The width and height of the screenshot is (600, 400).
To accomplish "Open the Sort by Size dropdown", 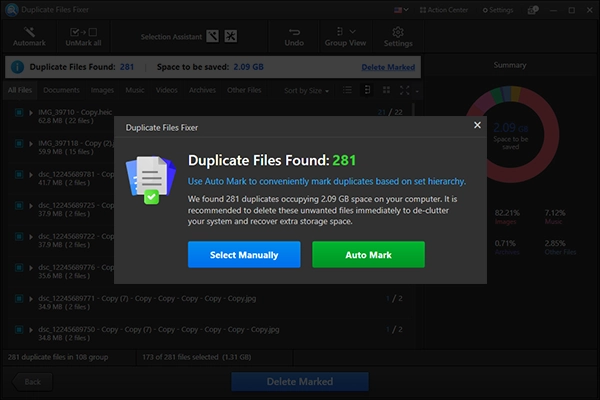I will click(306, 91).
